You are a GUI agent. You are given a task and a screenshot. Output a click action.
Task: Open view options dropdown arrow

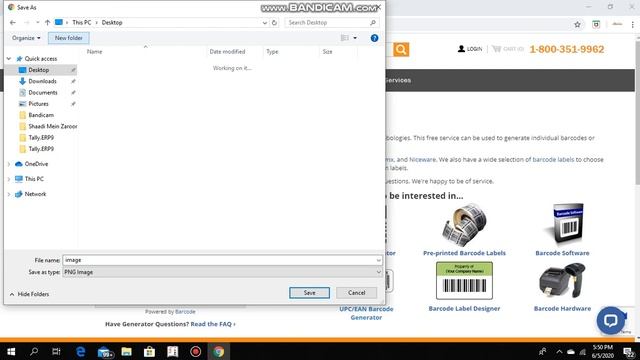coord(355,38)
